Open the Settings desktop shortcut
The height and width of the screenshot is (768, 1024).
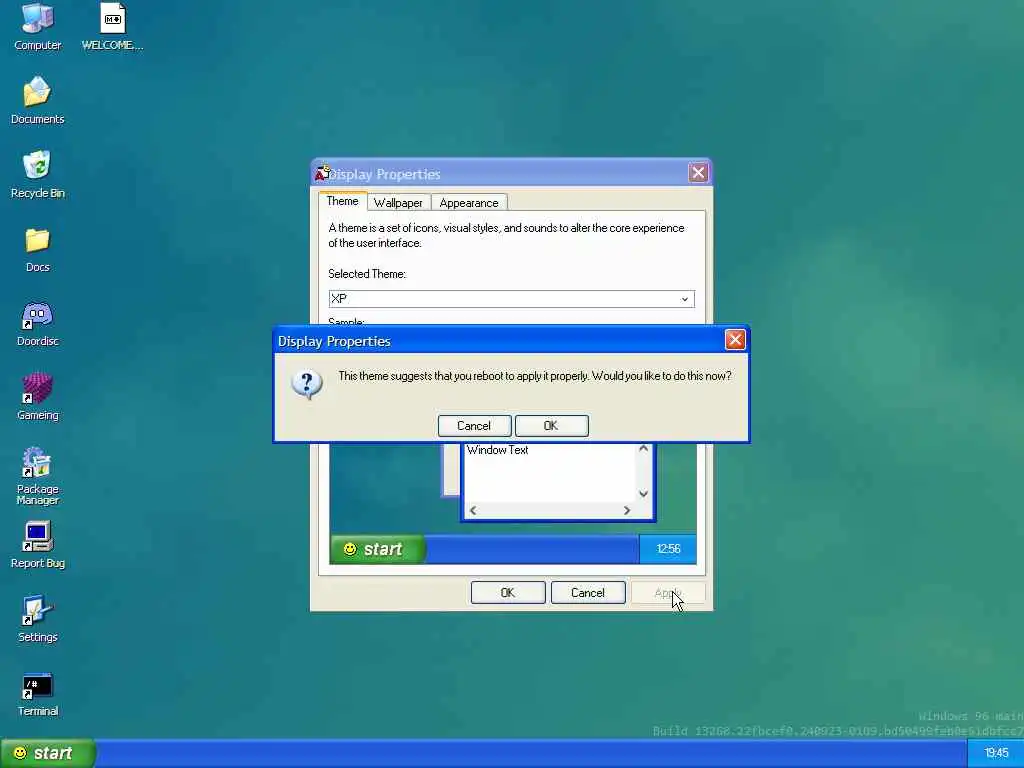point(37,618)
